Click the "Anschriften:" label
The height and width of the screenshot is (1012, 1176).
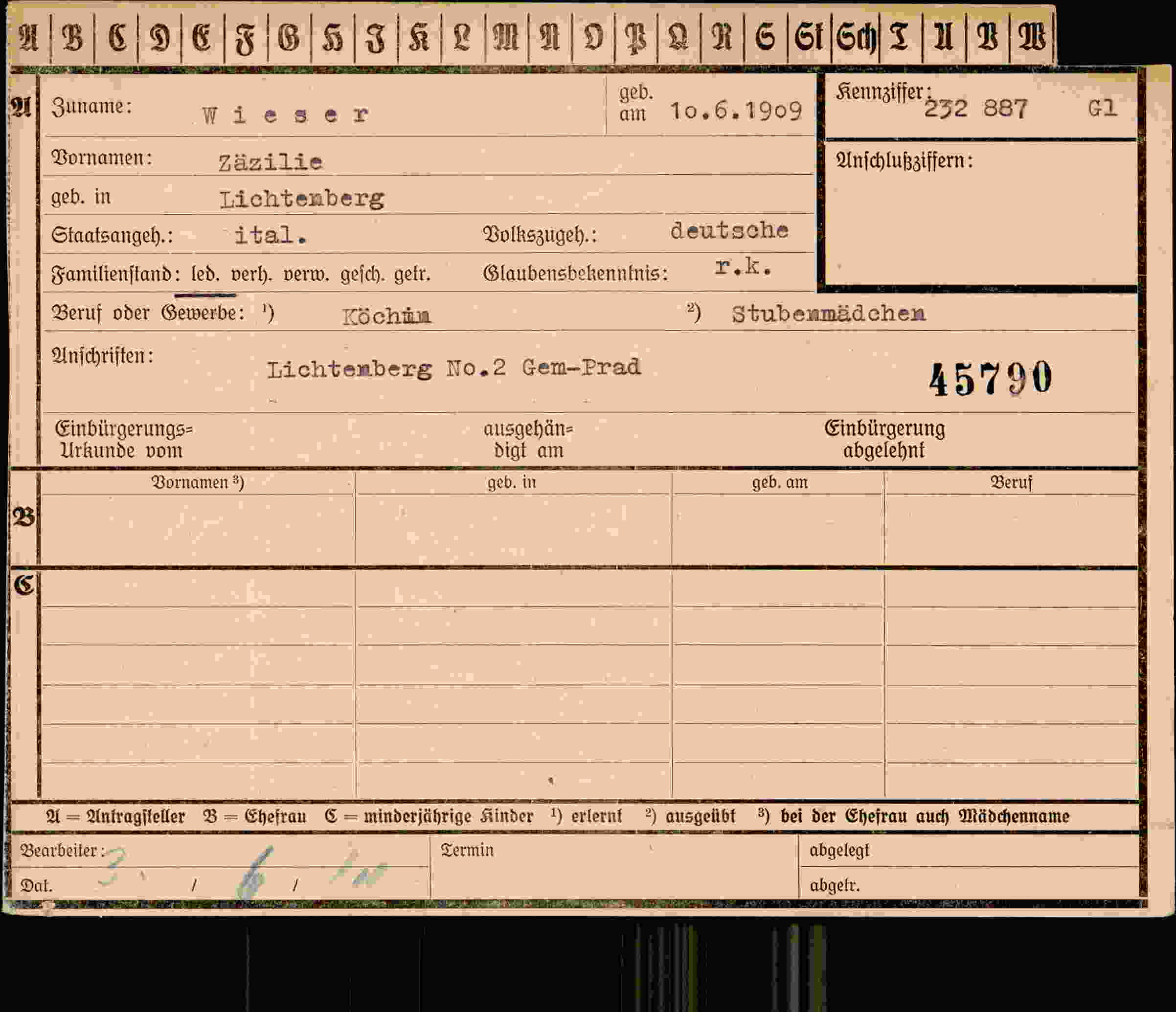tap(103, 355)
